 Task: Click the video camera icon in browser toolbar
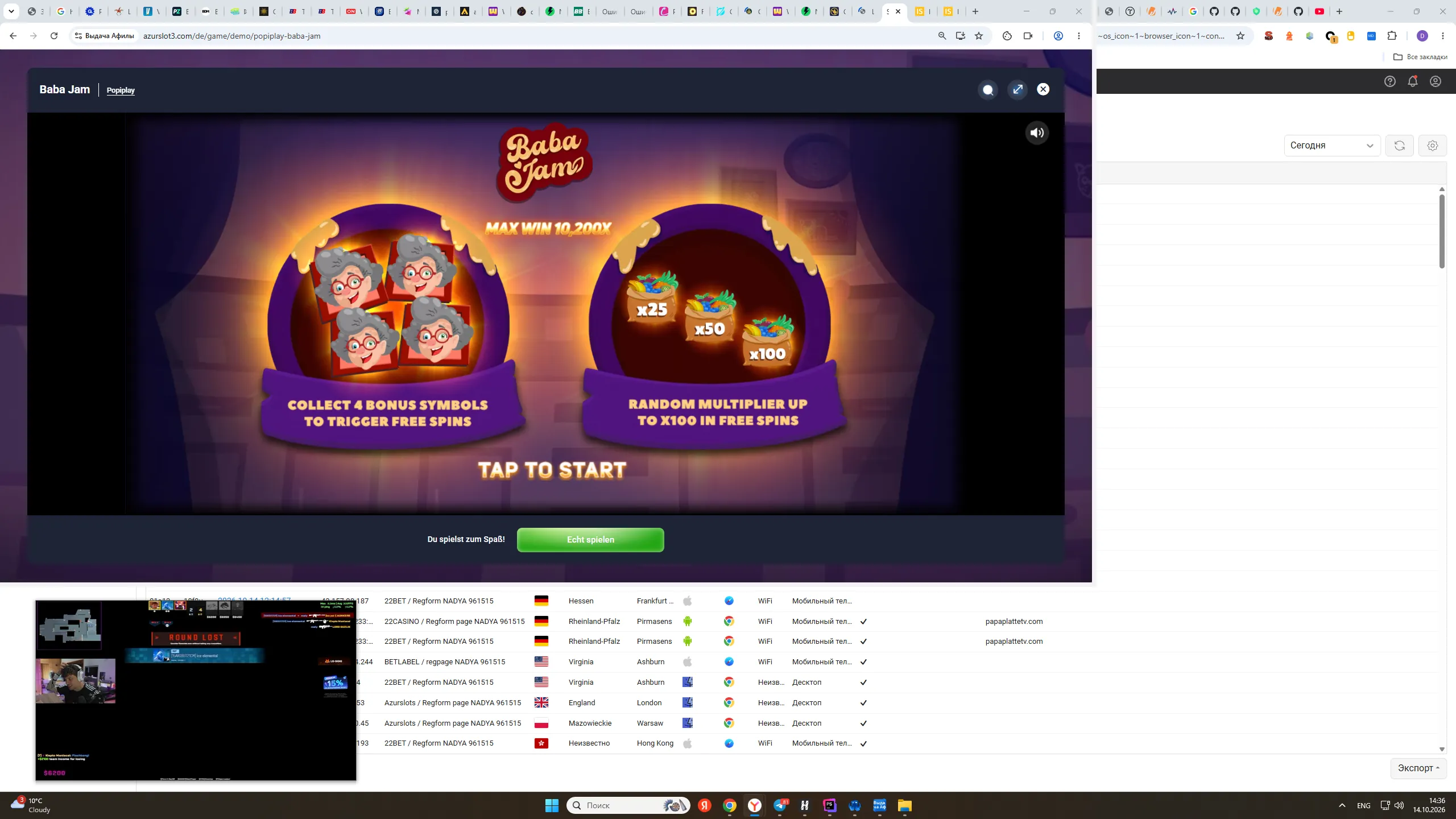click(1028, 36)
